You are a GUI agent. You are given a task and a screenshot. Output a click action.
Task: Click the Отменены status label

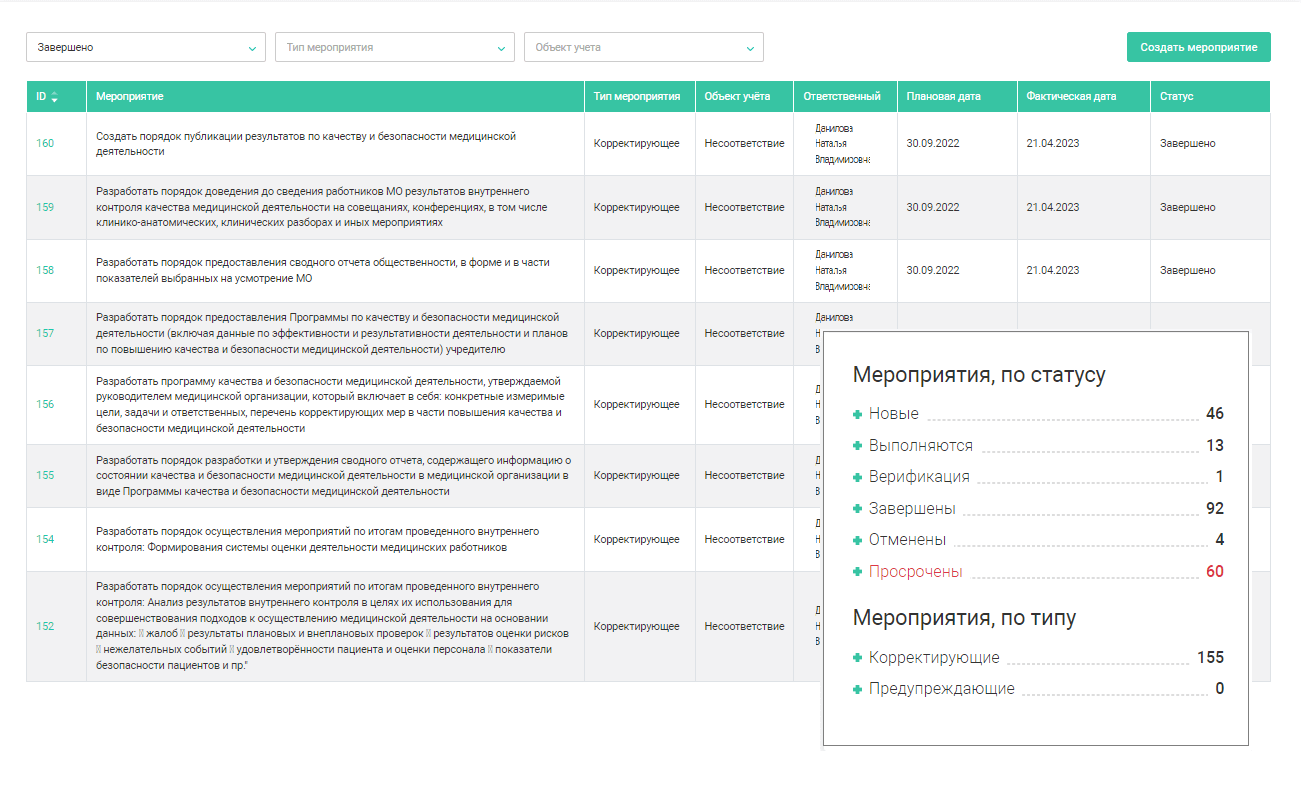(907, 540)
